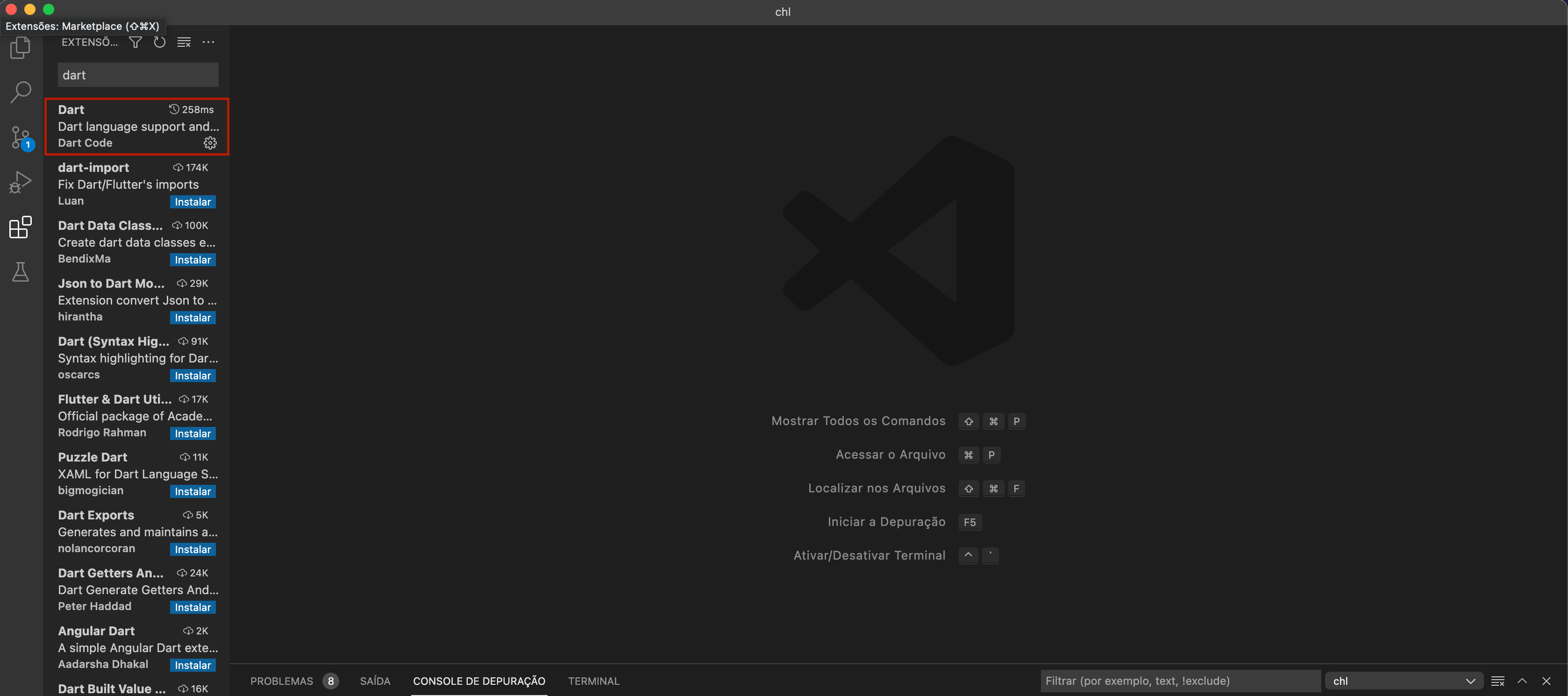Select the Extensions icon in the activity bar

20,227
